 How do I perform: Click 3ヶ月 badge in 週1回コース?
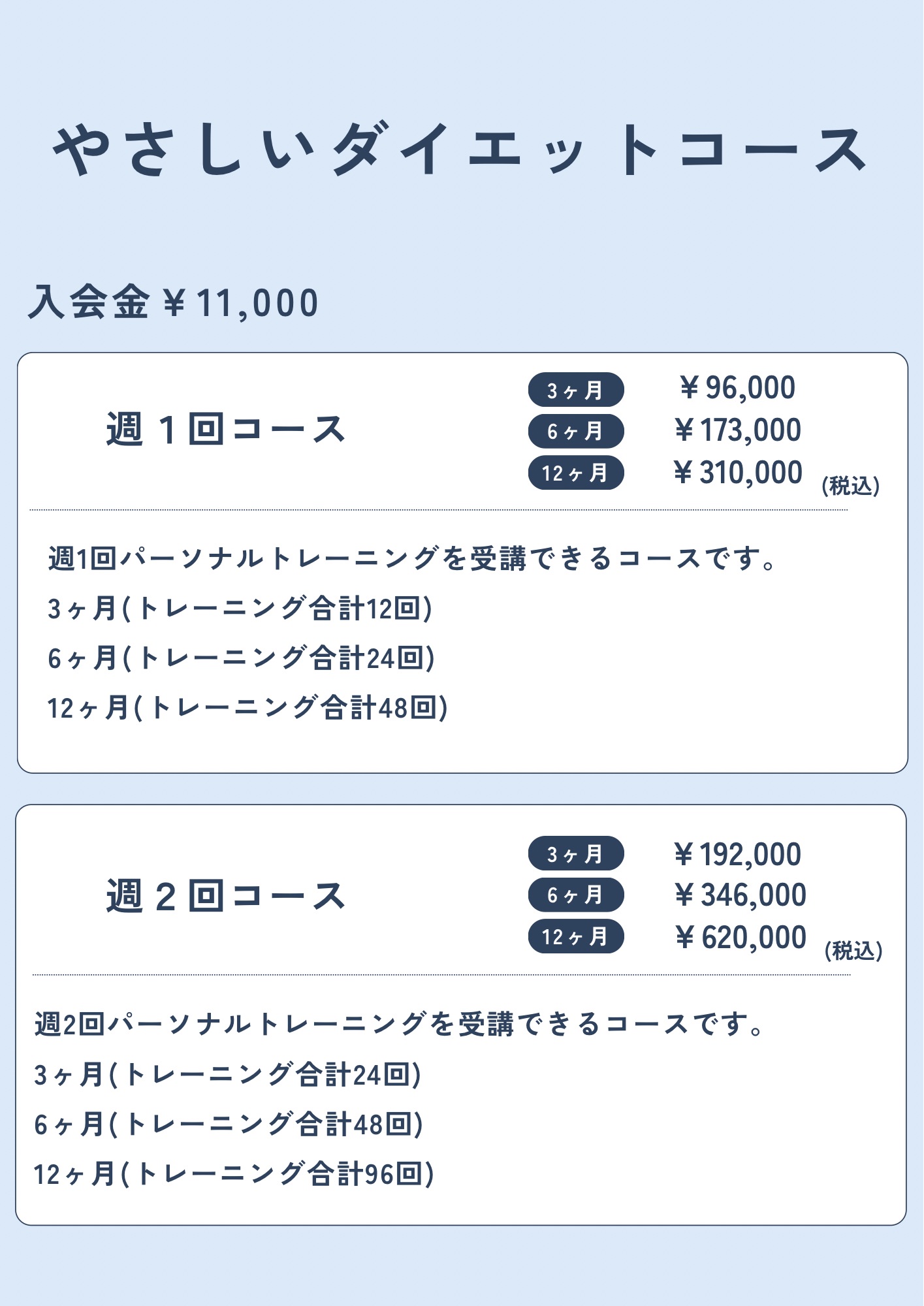click(575, 390)
